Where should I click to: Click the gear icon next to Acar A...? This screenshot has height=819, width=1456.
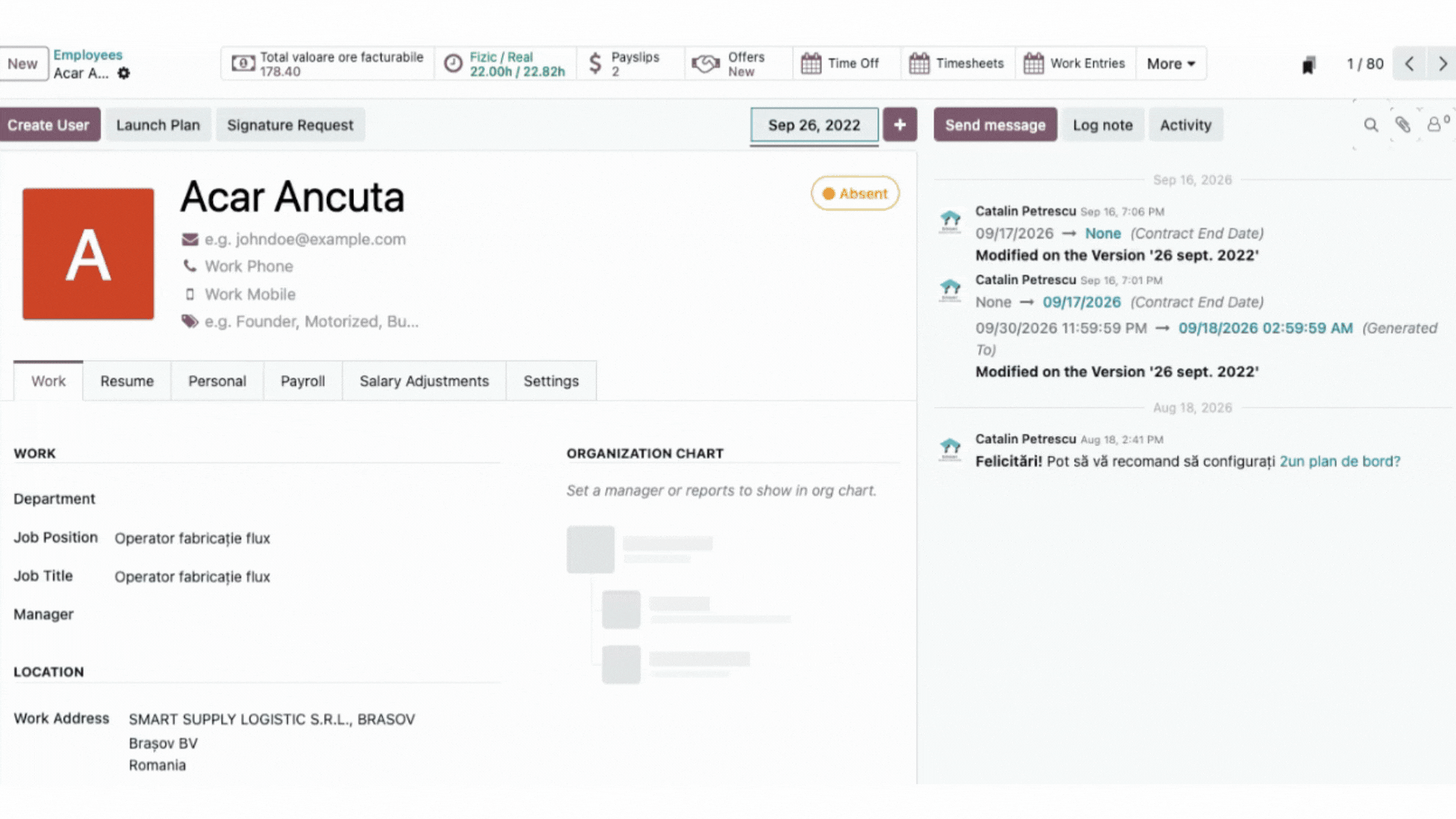point(124,73)
